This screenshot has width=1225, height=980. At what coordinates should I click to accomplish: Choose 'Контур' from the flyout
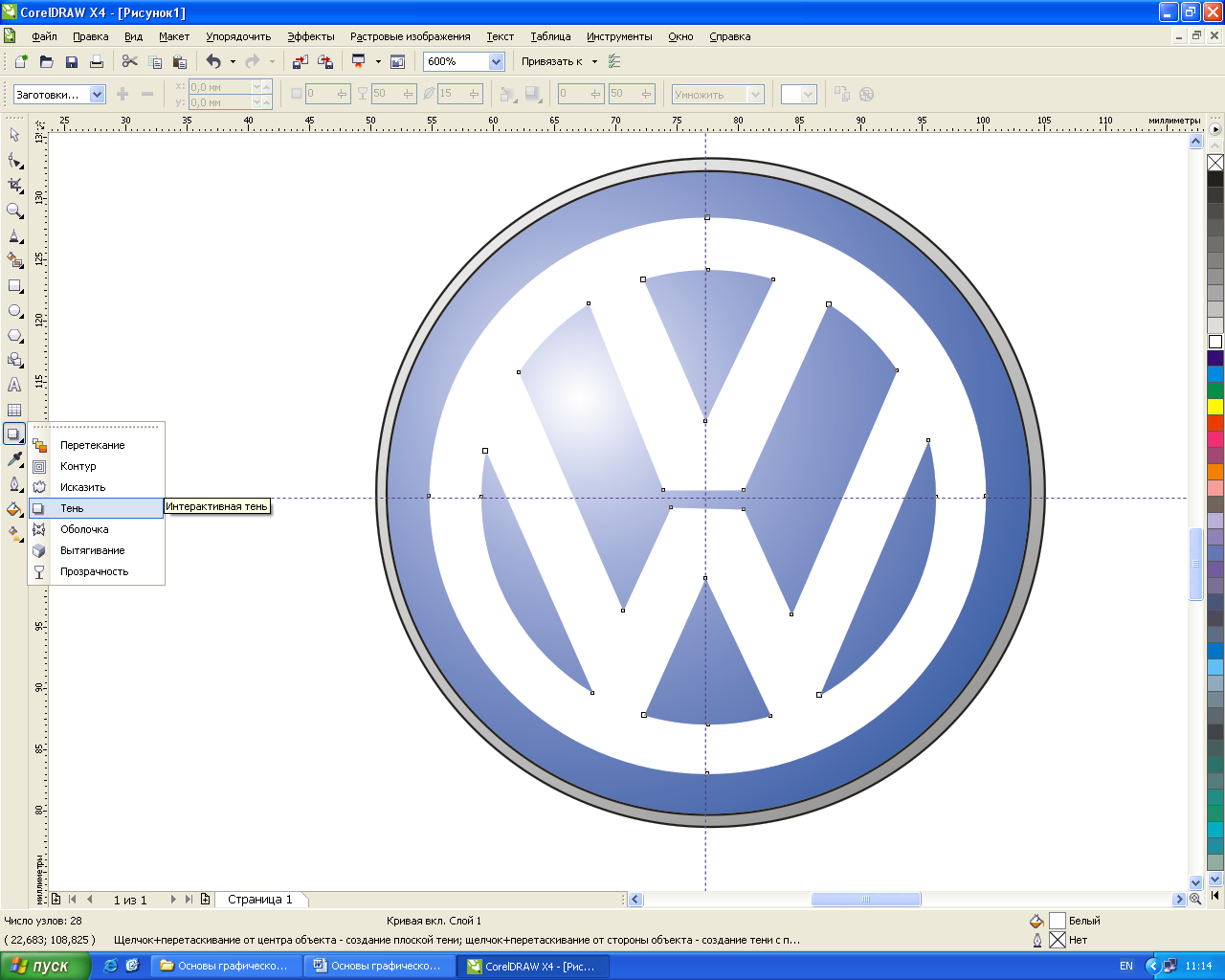tap(97, 466)
